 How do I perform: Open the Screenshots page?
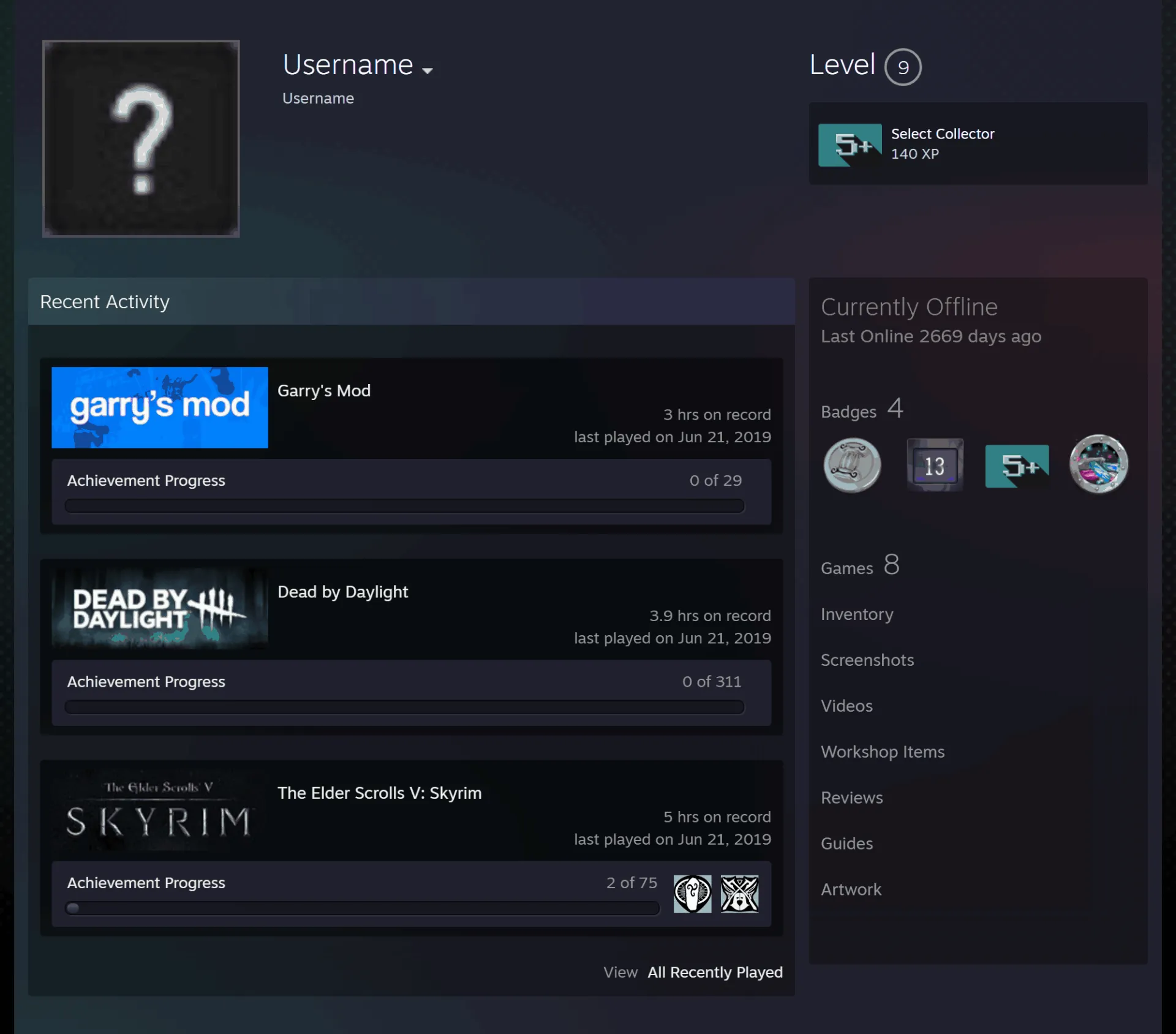point(867,660)
